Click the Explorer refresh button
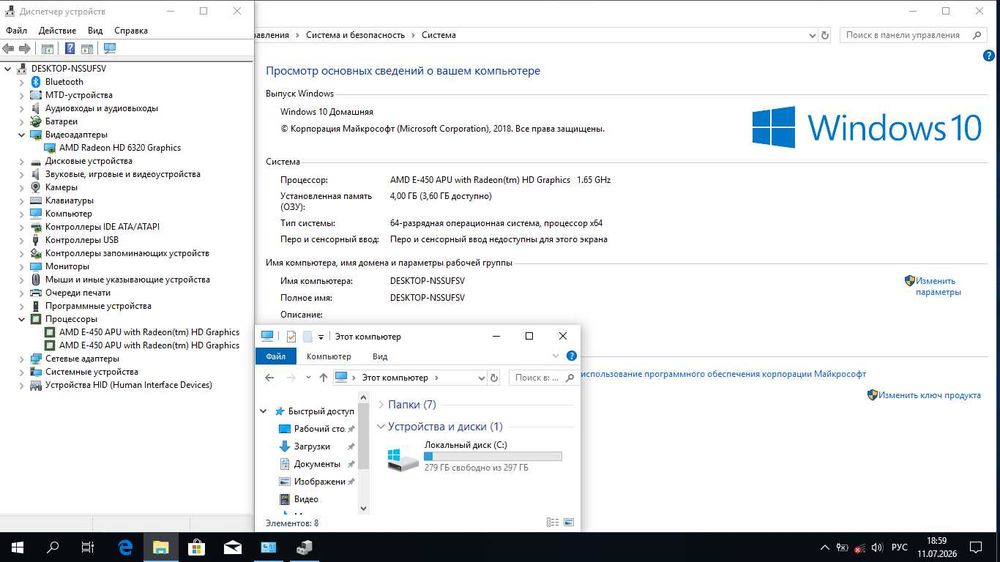 click(x=494, y=378)
